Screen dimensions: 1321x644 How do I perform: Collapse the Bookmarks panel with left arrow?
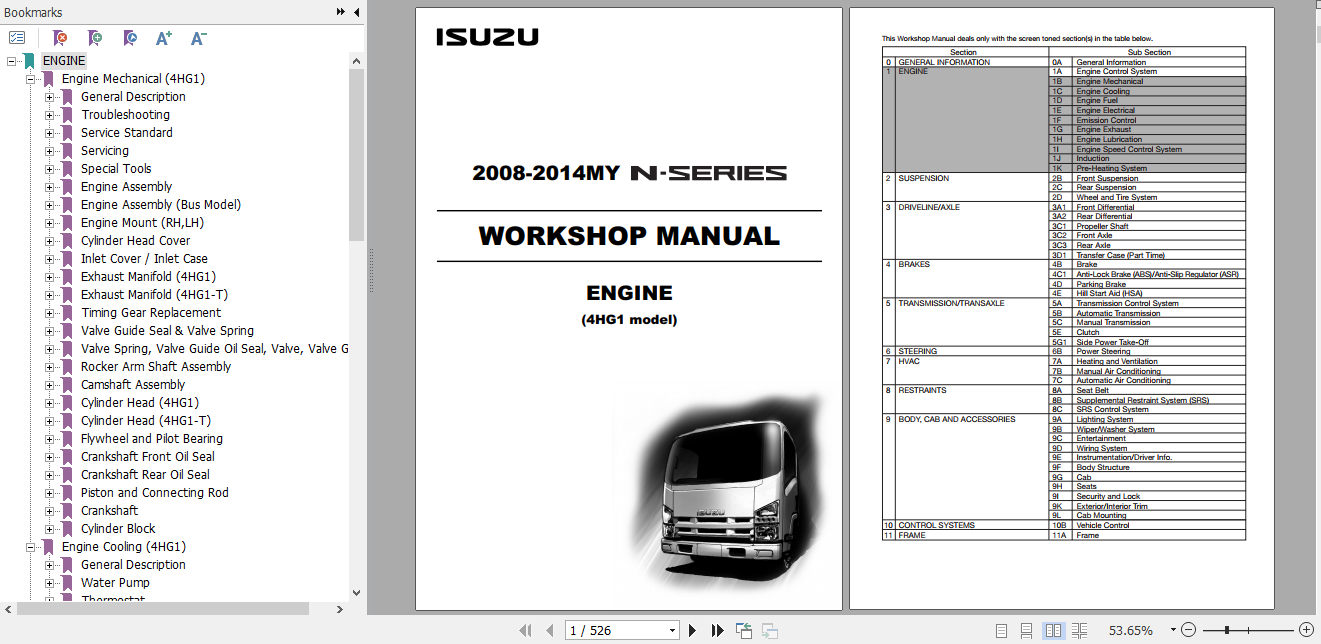coord(357,12)
